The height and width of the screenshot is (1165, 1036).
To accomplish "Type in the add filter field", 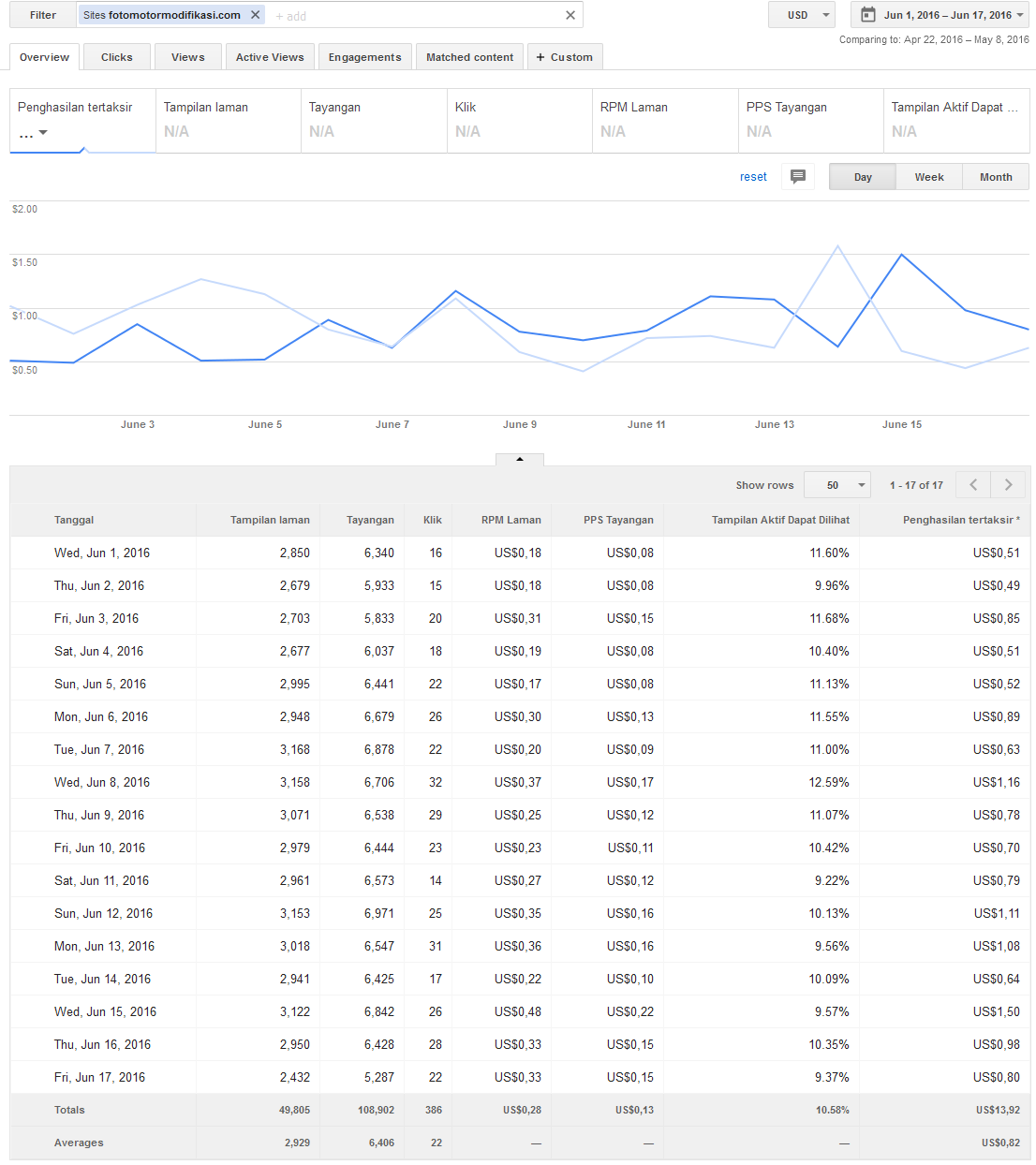I will (x=412, y=16).
